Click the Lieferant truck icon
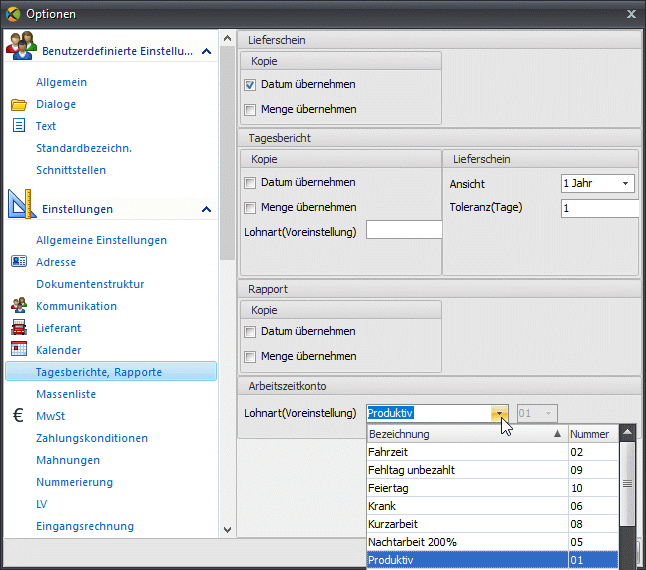The image size is (646, 570). pos(19,327)
